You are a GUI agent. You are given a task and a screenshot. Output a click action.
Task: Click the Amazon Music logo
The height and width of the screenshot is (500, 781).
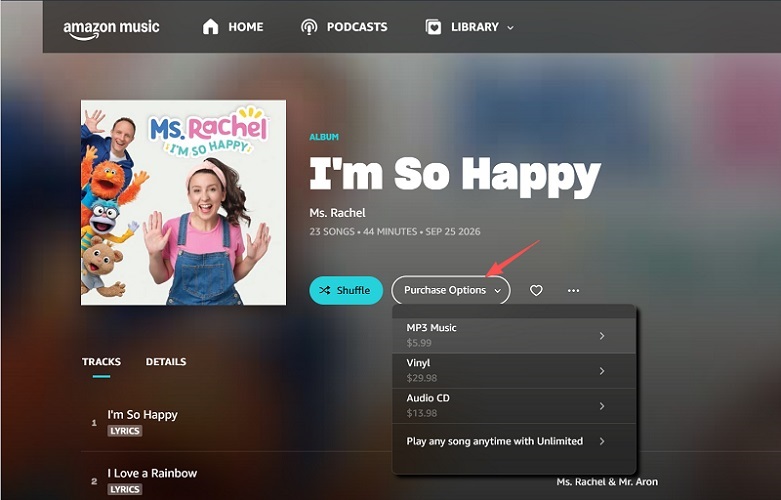[x=111, y=29]
